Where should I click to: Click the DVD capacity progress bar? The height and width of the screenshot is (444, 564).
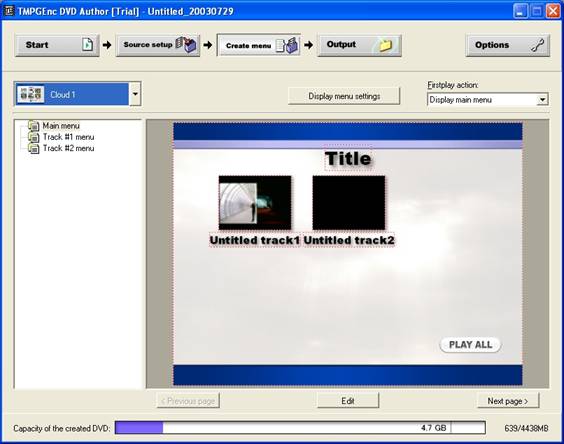pyautogui.click(x=300, y=428)
